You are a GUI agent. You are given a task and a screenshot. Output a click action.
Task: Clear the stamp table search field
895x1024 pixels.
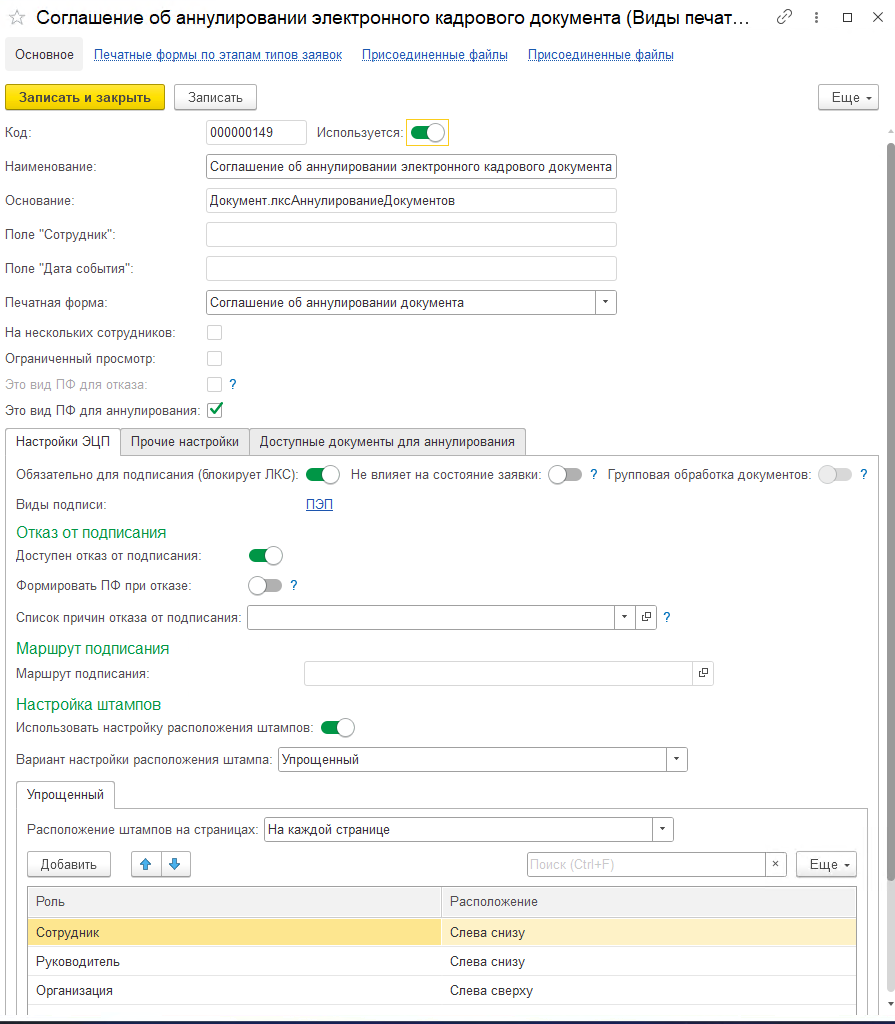click(775, 864)
